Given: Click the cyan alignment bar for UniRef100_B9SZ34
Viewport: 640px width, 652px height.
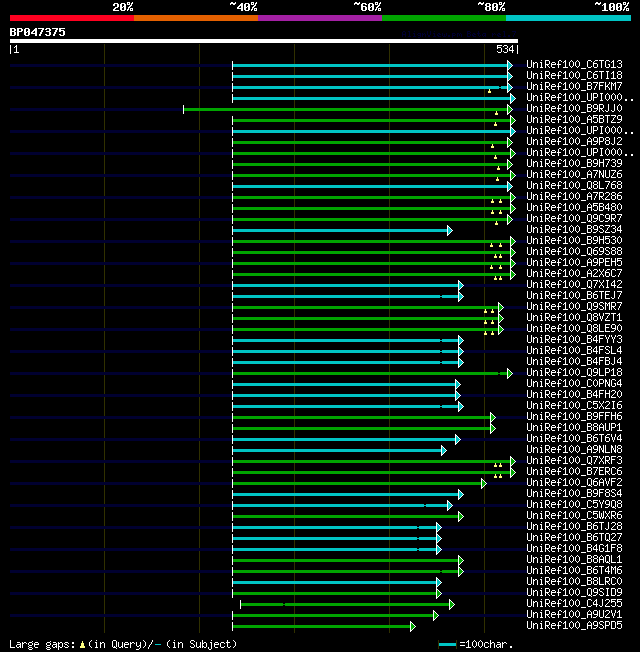Looking at the screenshot, I should coord(340,230).
